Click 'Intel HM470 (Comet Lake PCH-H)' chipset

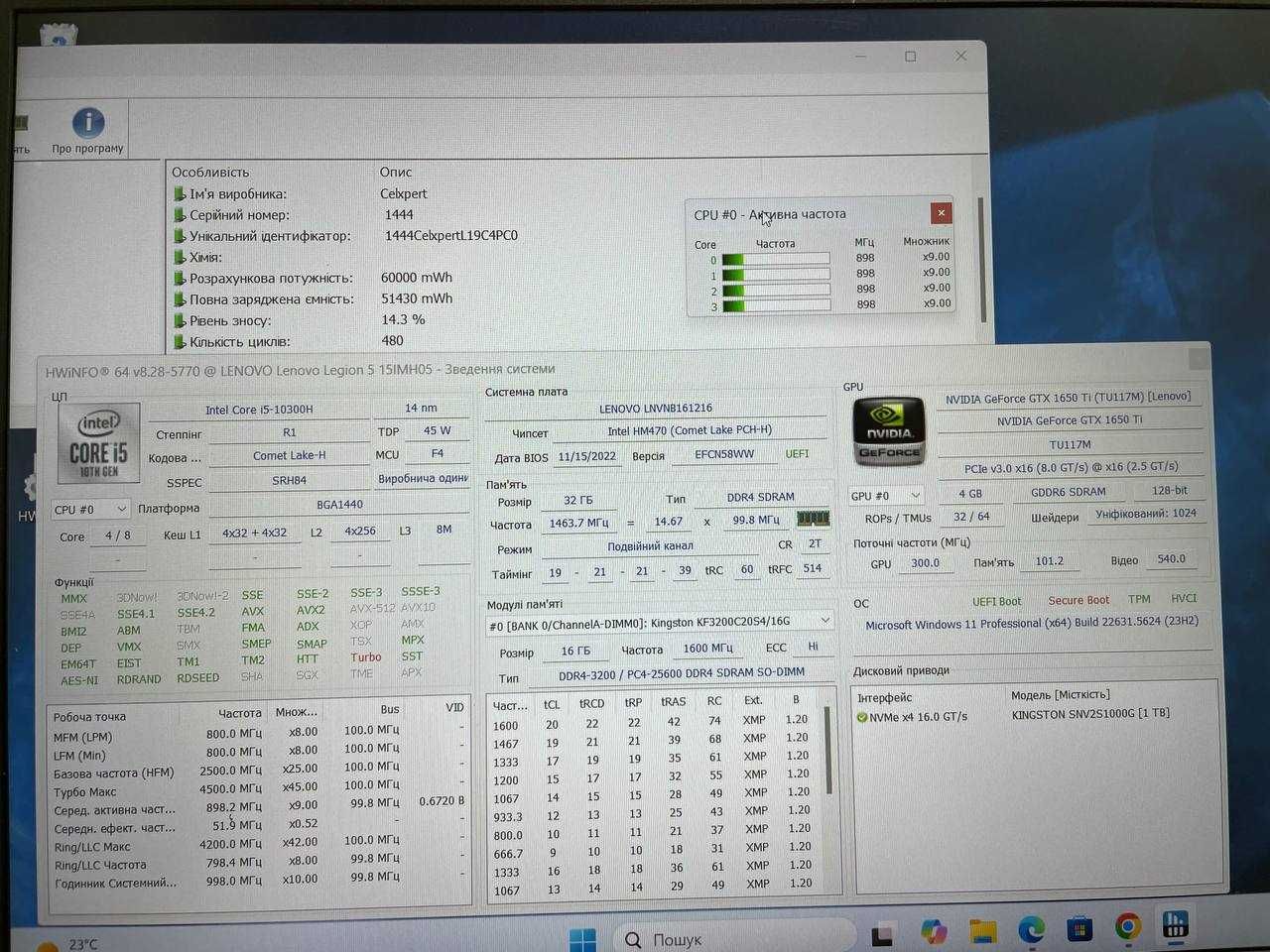[689, 430]
